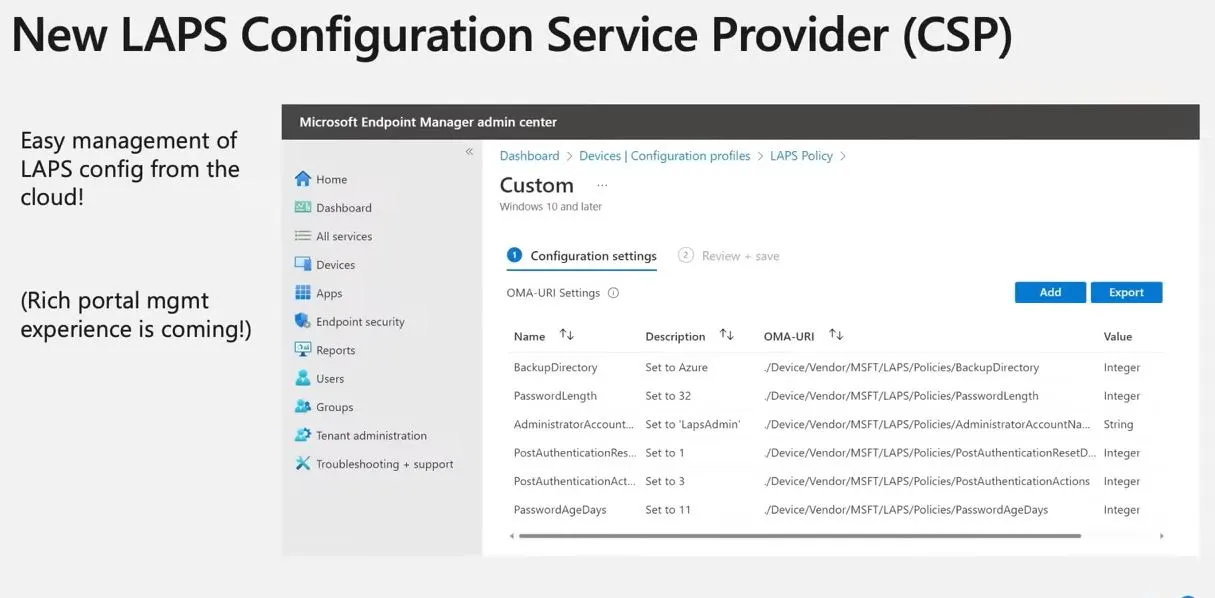Viewport: 1215px width, 598px height.
Task: Click the Devices monitor icon
Action: click(x=303, y=264)
